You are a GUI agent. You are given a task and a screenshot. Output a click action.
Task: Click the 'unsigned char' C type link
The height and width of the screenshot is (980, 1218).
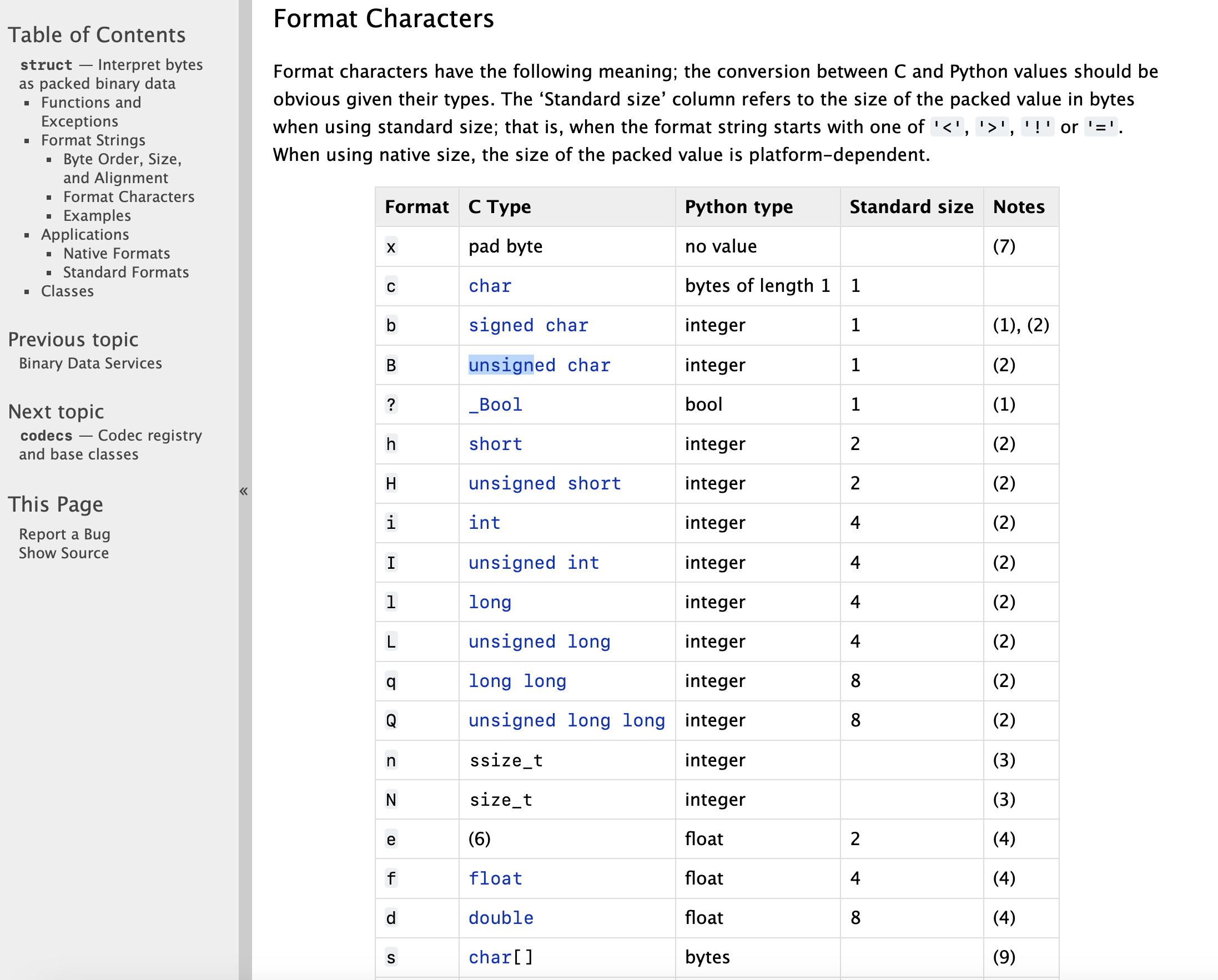coord(540,366)
